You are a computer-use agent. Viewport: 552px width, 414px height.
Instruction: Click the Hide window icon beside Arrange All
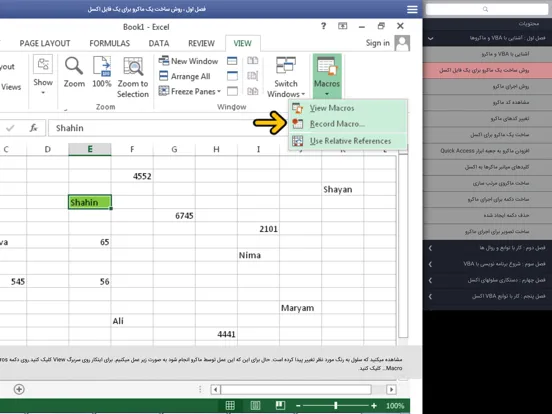point(232,76)
